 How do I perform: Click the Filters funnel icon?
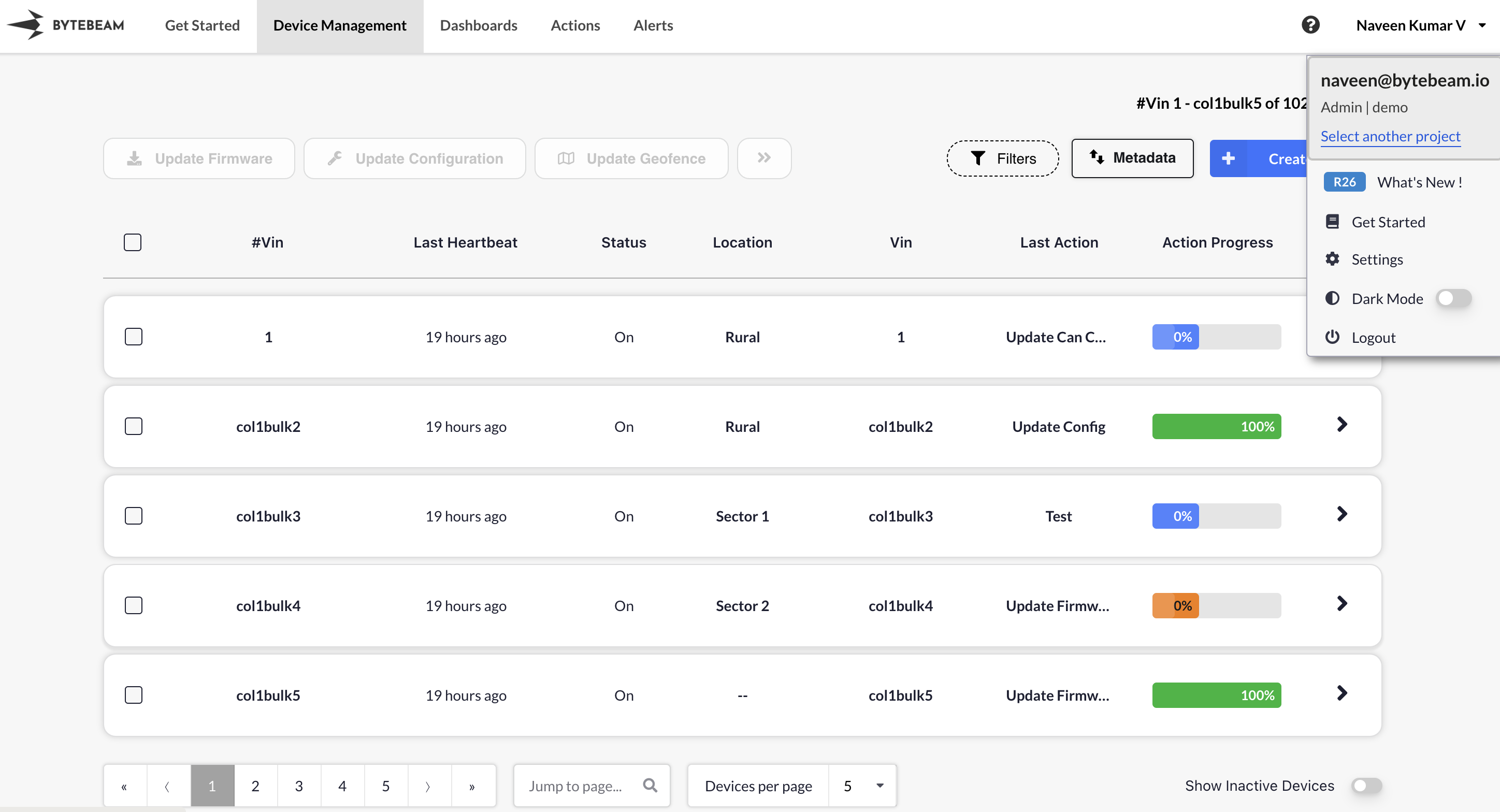click(x=978, y=158)
